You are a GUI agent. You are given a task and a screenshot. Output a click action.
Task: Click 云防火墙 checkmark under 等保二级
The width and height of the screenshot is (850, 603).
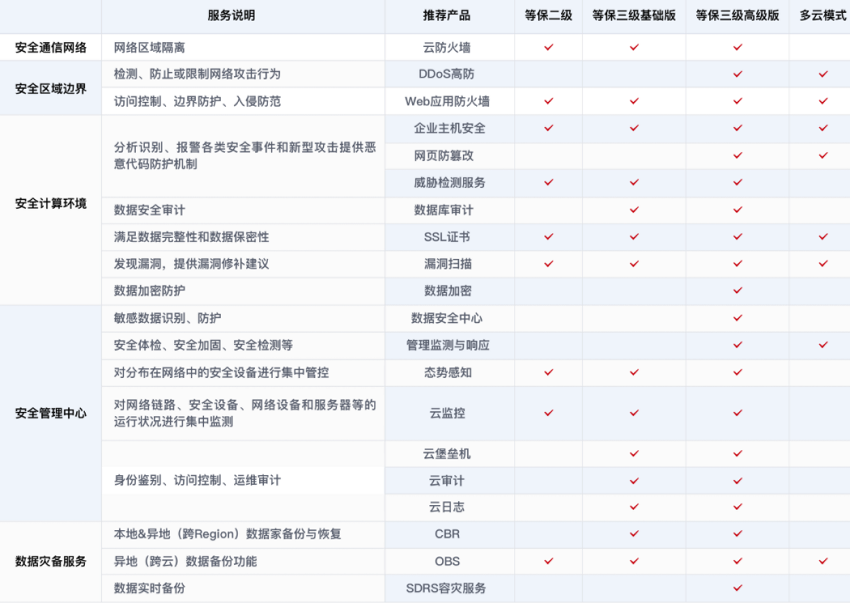pos(549,47)
